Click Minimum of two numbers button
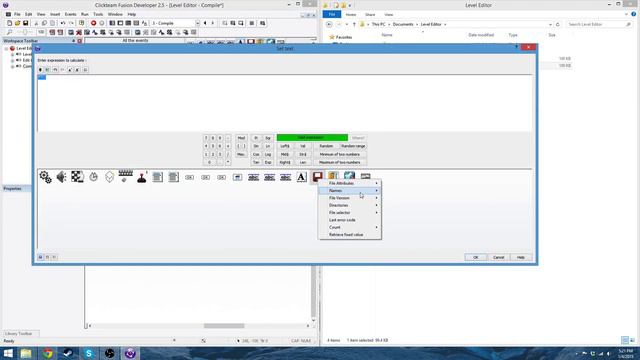Viewport: 640px width, 360px height. [x=340, y=154]
